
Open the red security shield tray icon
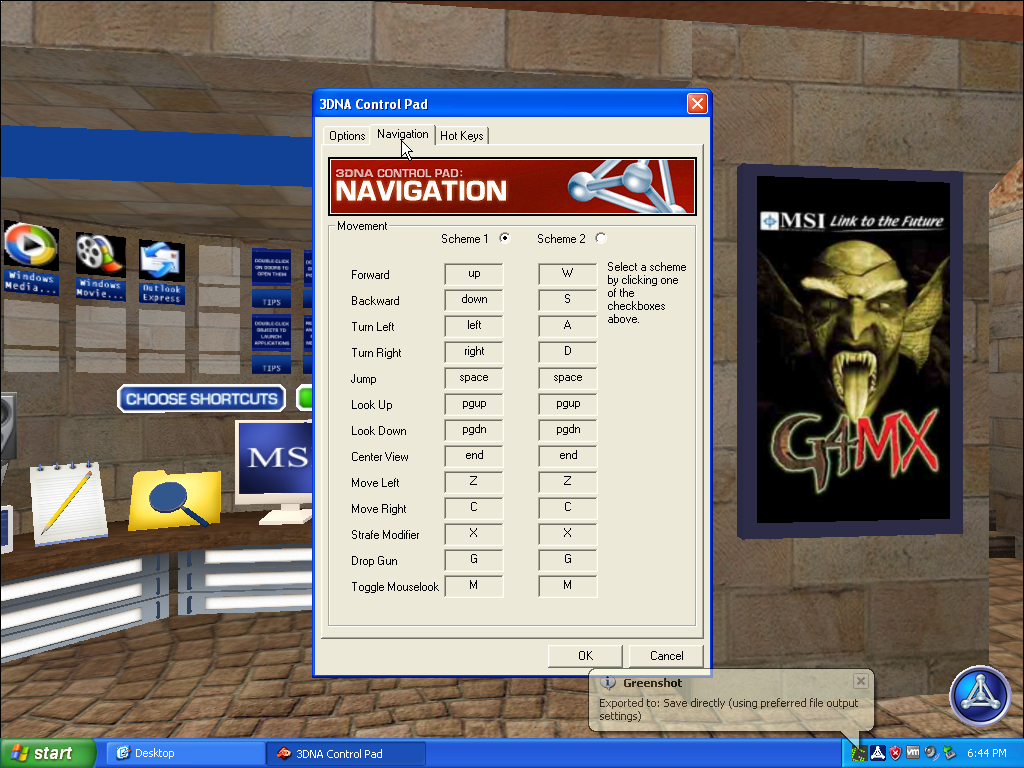point(895,754)
